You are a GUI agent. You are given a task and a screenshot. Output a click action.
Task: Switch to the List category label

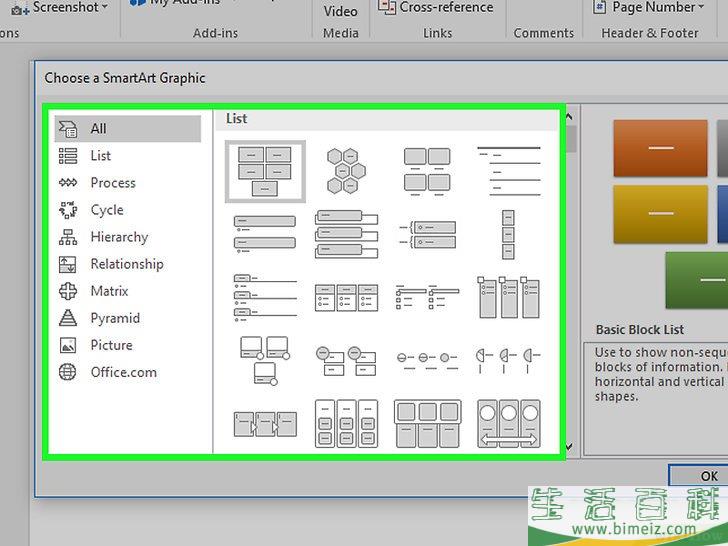pyautogui.click(x=101, y=156)
